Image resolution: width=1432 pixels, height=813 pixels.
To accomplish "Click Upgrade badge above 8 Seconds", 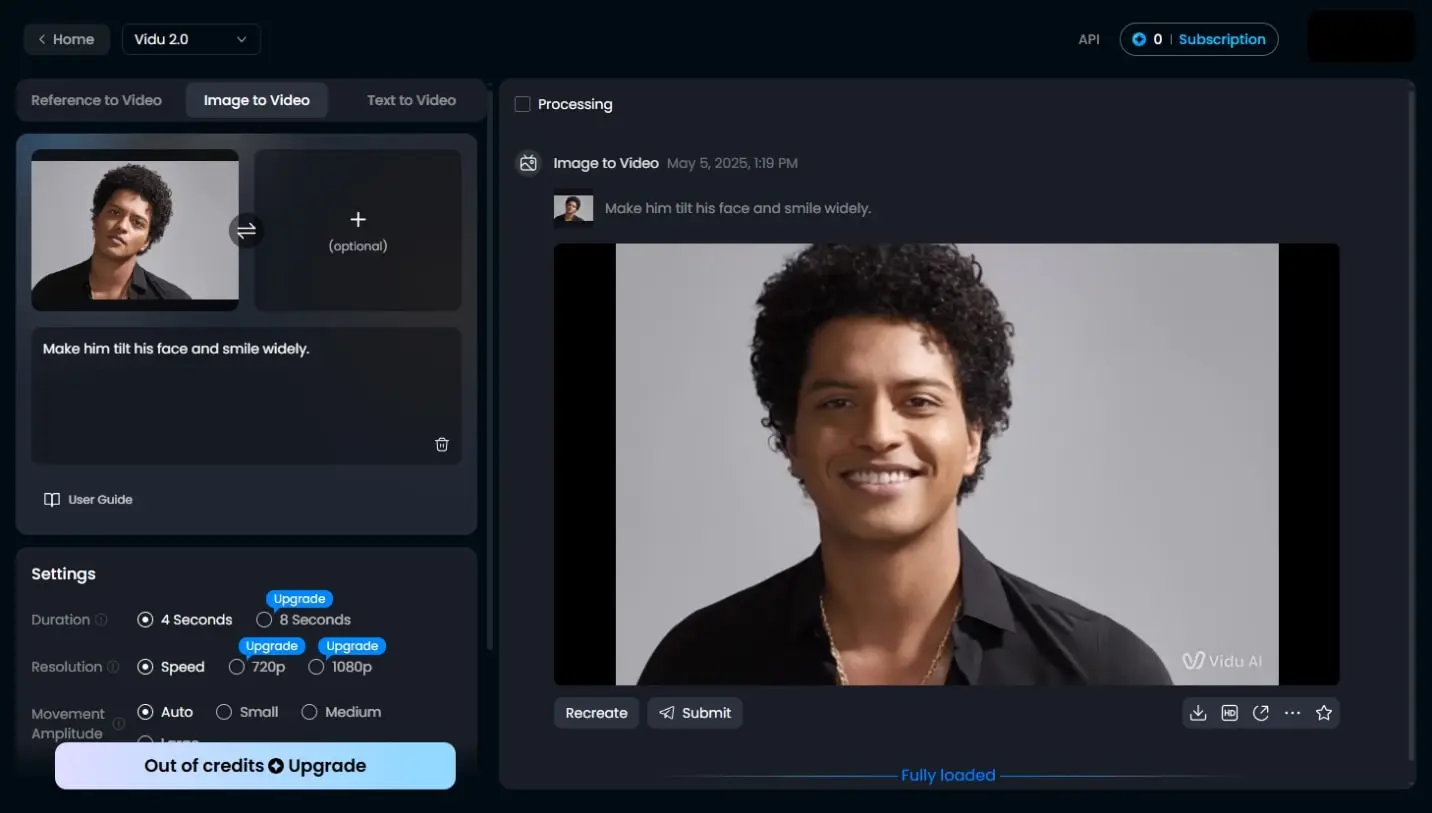I will point(299,599).
